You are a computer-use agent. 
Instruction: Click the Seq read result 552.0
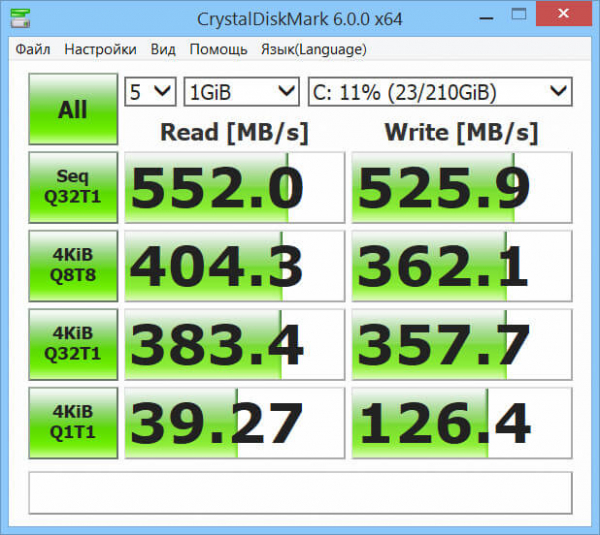(235, 188)
